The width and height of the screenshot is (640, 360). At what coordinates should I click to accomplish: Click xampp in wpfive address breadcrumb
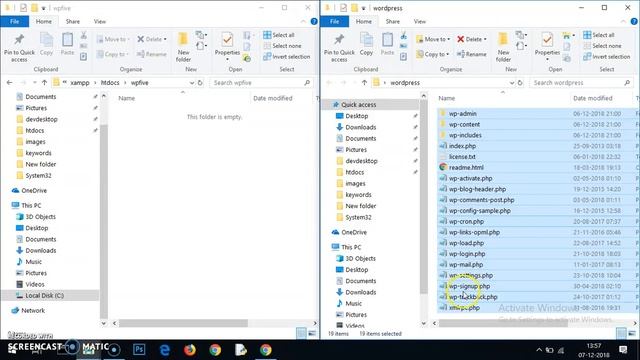point(80,83)
